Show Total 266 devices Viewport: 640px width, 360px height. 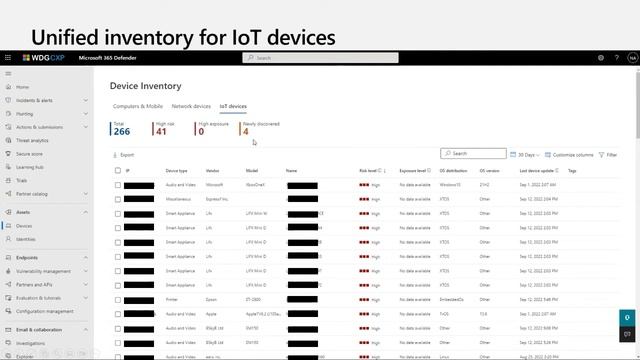[120, 129]
